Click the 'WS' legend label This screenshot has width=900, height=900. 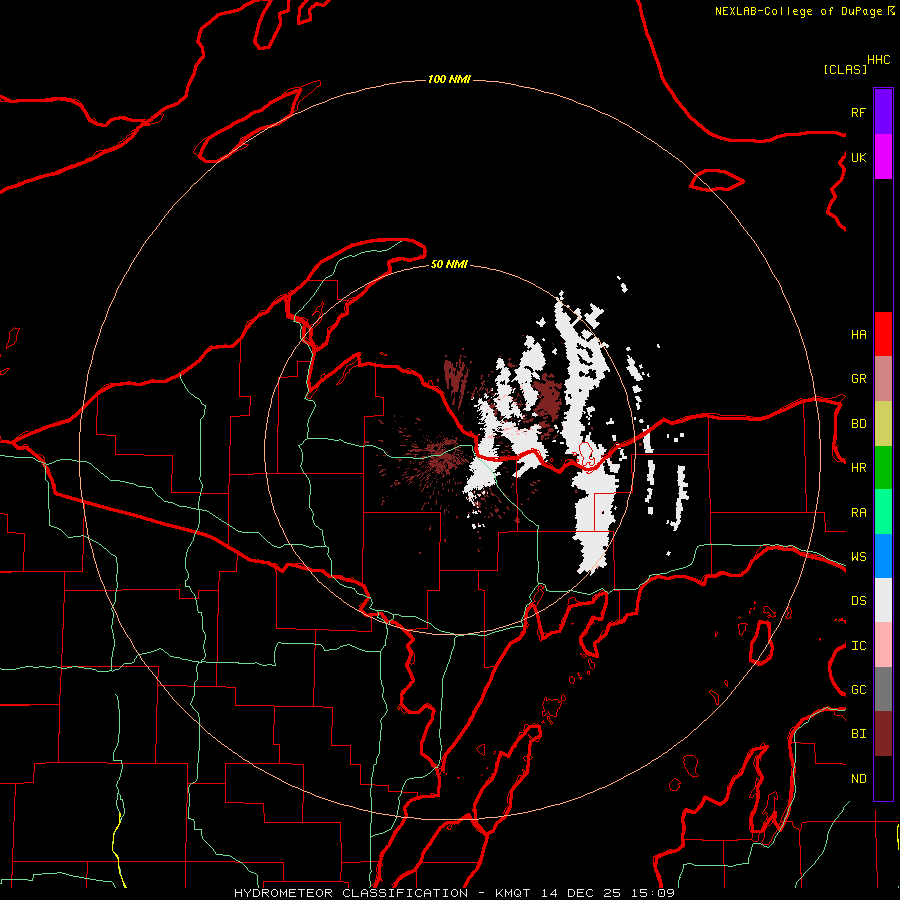pyautogui.click(x=858, y=557)
